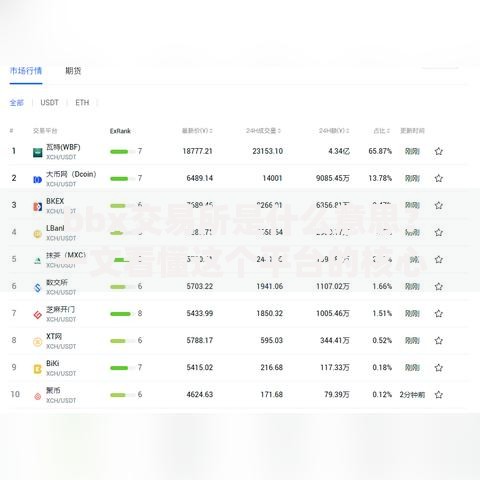Filter pairs by USDT
Image resolution: width=480 pixels, height=480 pixels.
coord(49,103)
